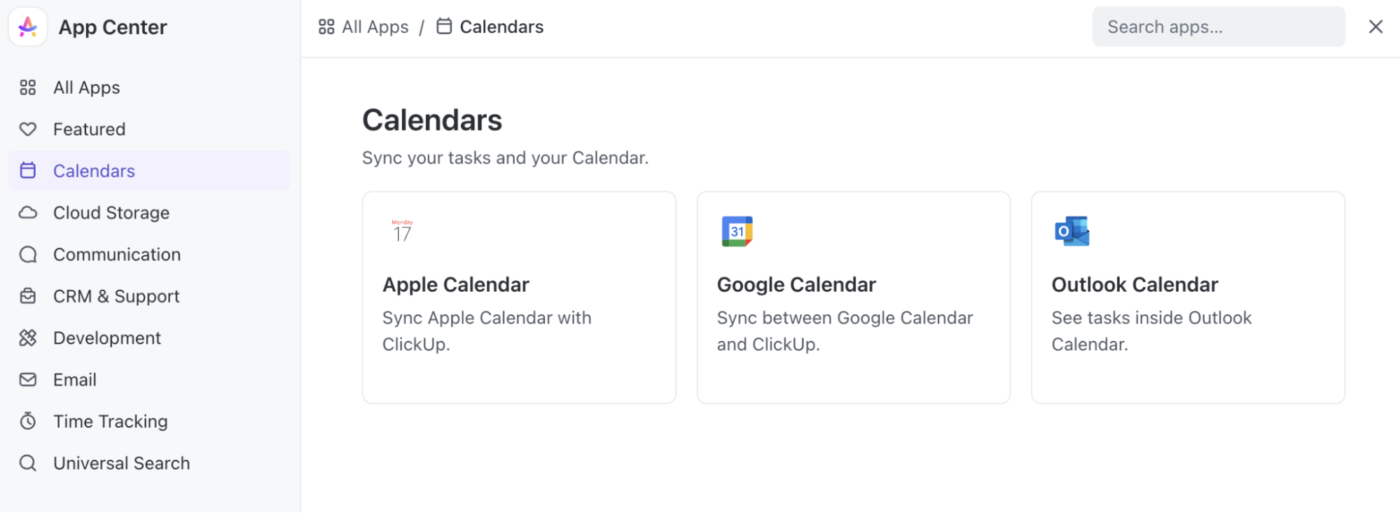Screen dimensions: 1400x513
Task: Click the Cloud Storage cloud icon
Action: 28,213
